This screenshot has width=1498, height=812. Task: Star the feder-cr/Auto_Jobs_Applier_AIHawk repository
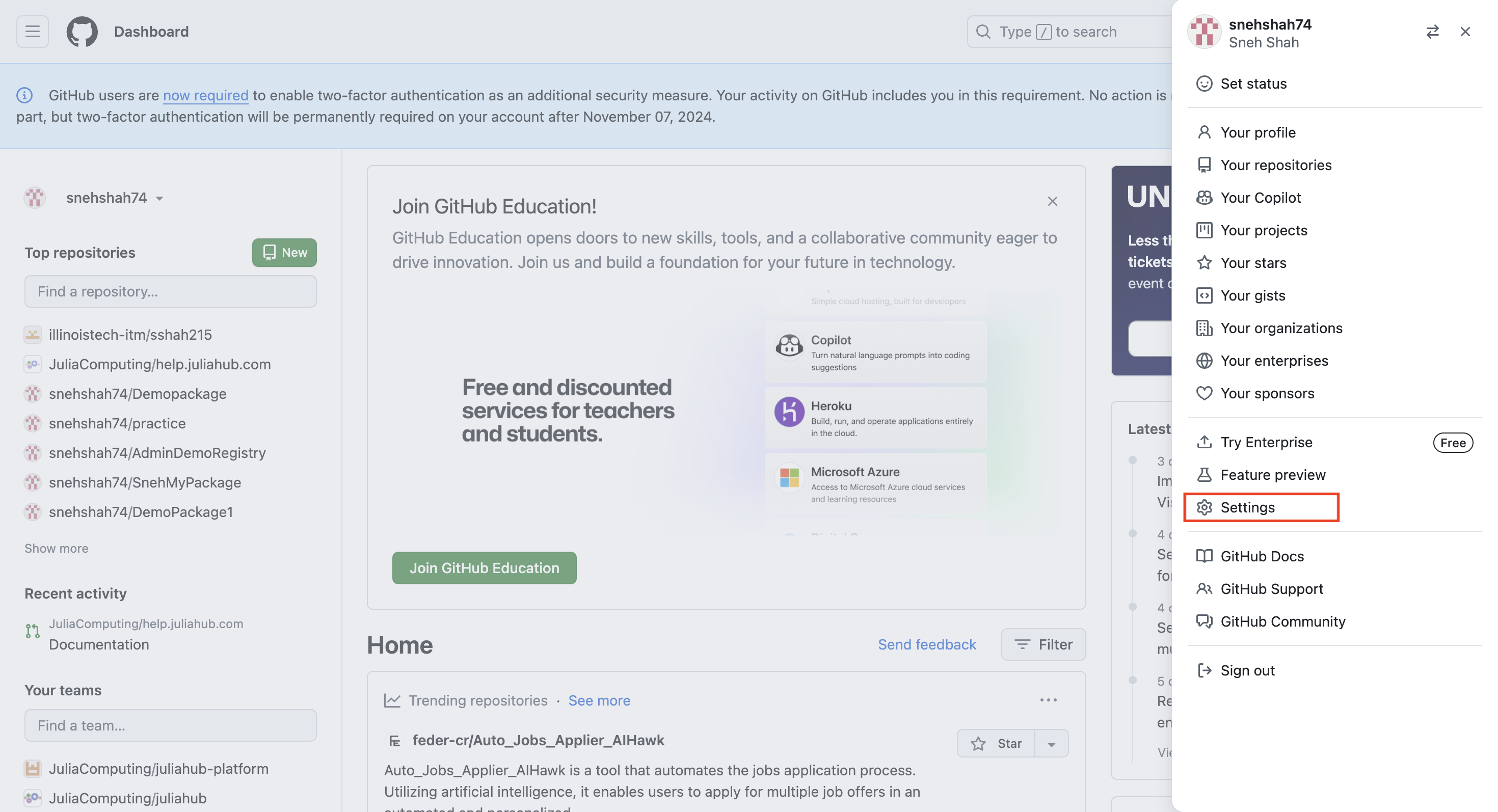[996, 743]
